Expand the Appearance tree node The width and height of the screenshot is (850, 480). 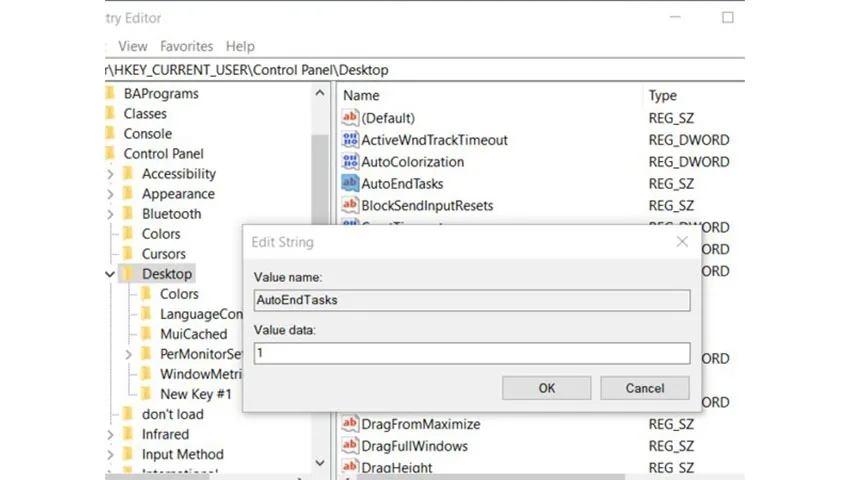pyautogui.click(x=111, y=194)
